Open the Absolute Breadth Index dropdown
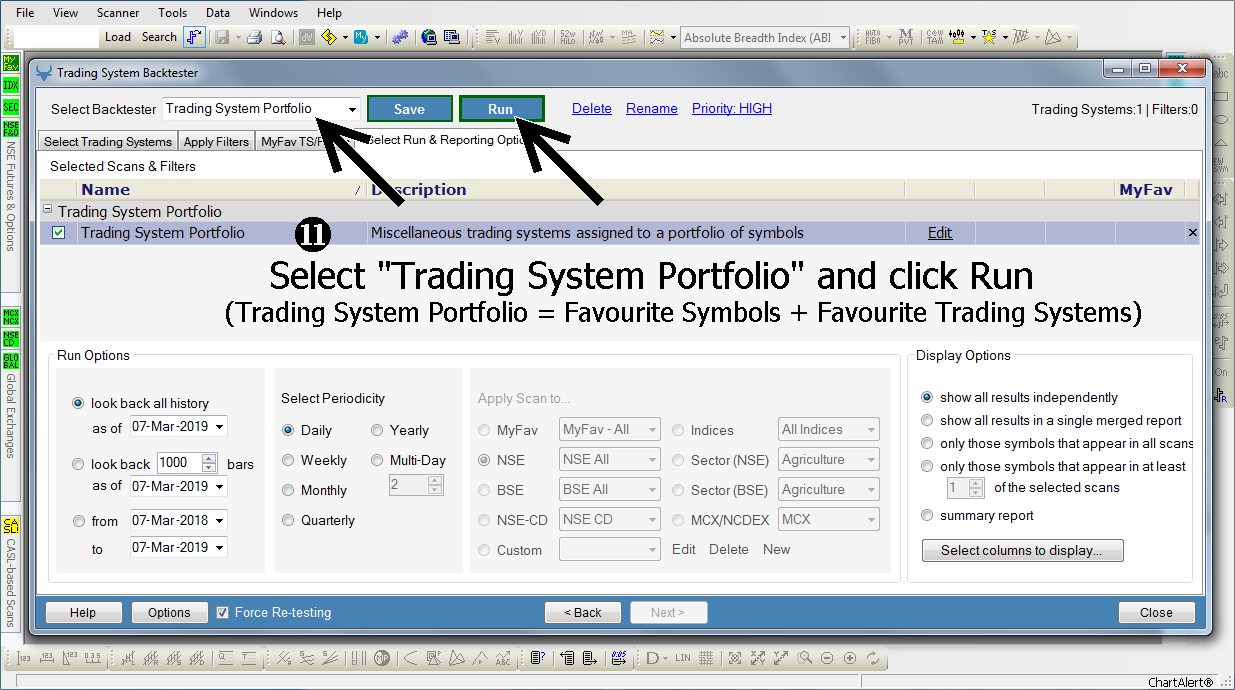The image size is (1235, 690). click(843, 37)
